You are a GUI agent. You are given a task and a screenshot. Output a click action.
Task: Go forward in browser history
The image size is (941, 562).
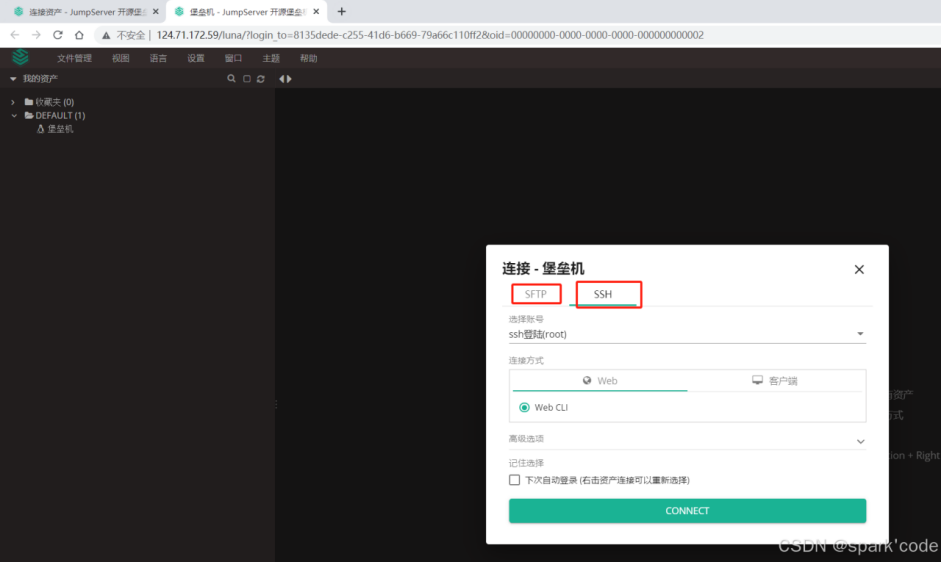click(x=37, y=35)
